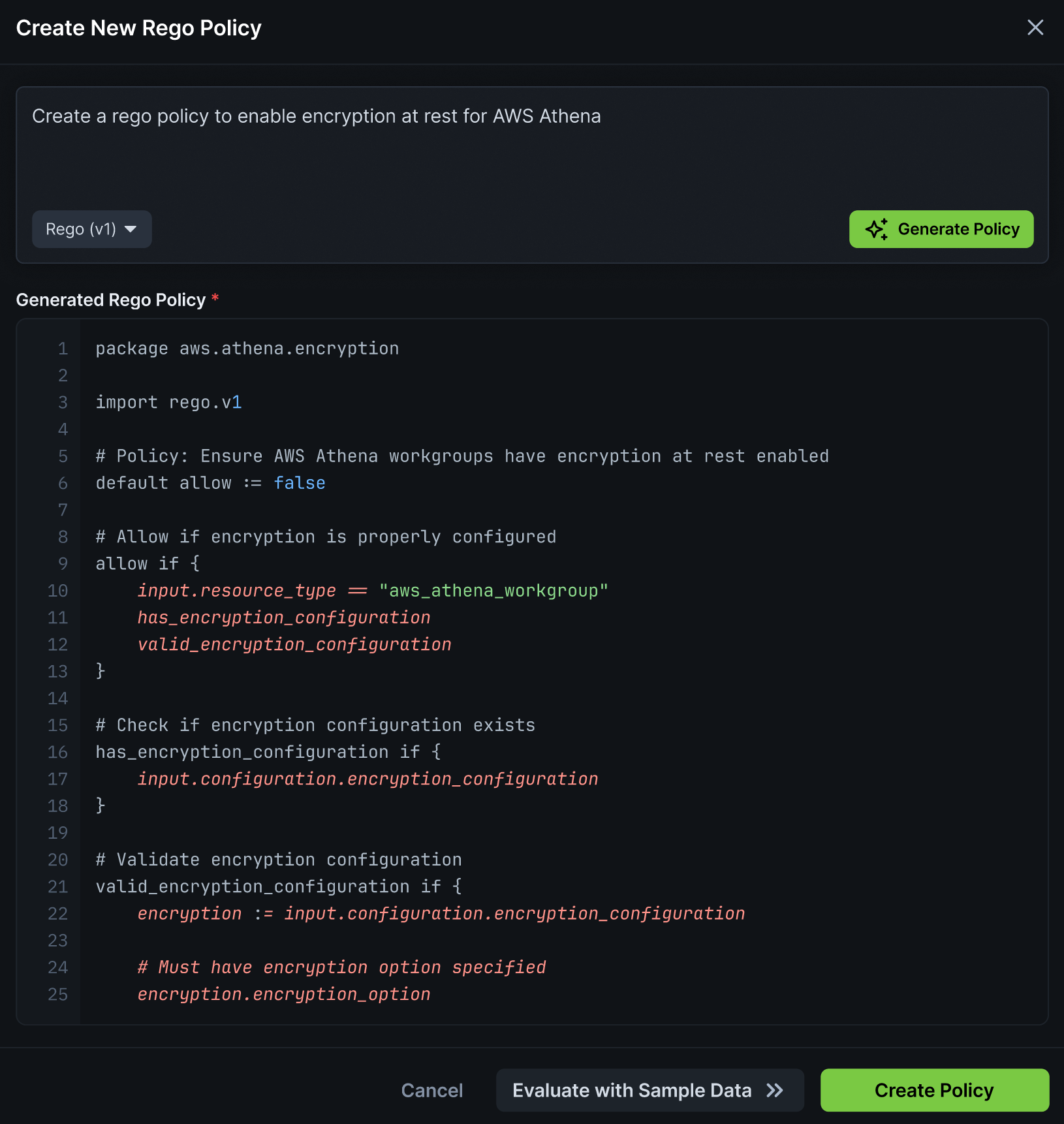Open the Rego (v1) language version dropdown
Screen dimensions: 1064x1124
91,229
